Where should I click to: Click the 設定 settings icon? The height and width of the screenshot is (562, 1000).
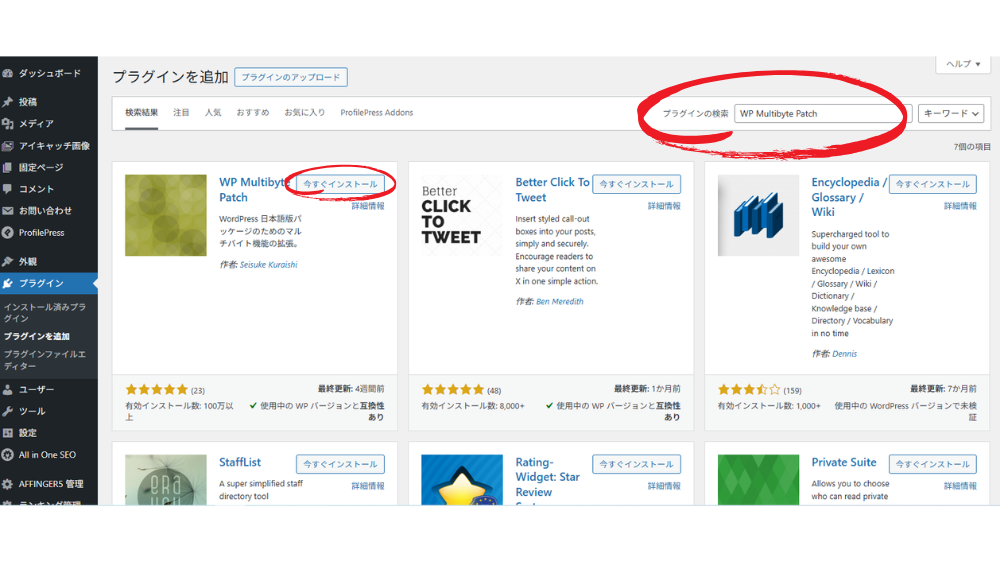point(8,433)
